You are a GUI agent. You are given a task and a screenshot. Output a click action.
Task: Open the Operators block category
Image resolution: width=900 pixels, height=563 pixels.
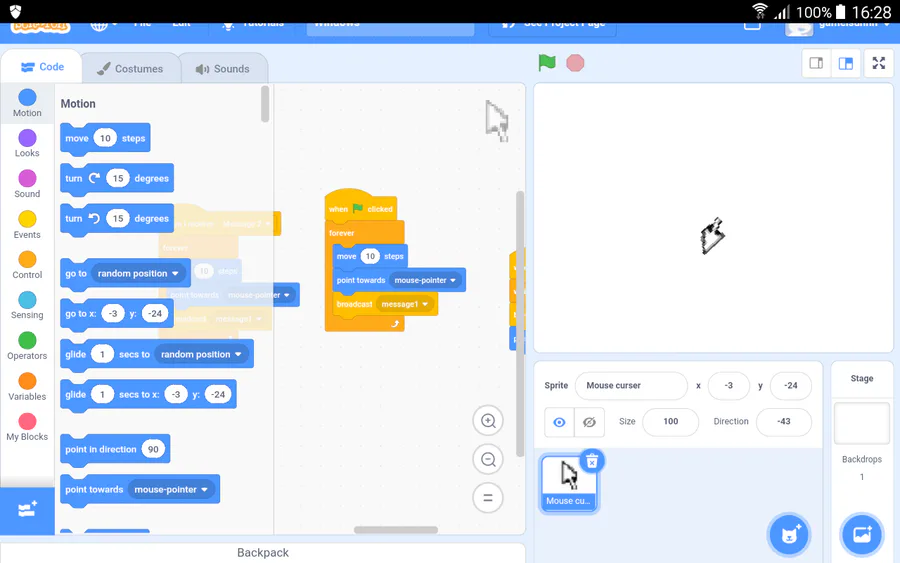pos(27,346)
